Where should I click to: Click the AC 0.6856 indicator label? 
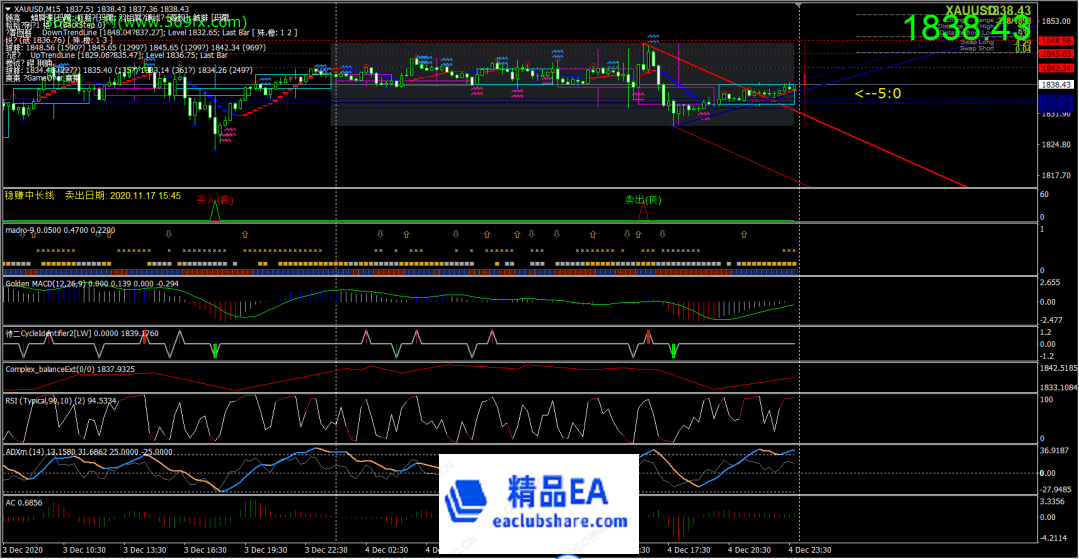tap(27, 502)
